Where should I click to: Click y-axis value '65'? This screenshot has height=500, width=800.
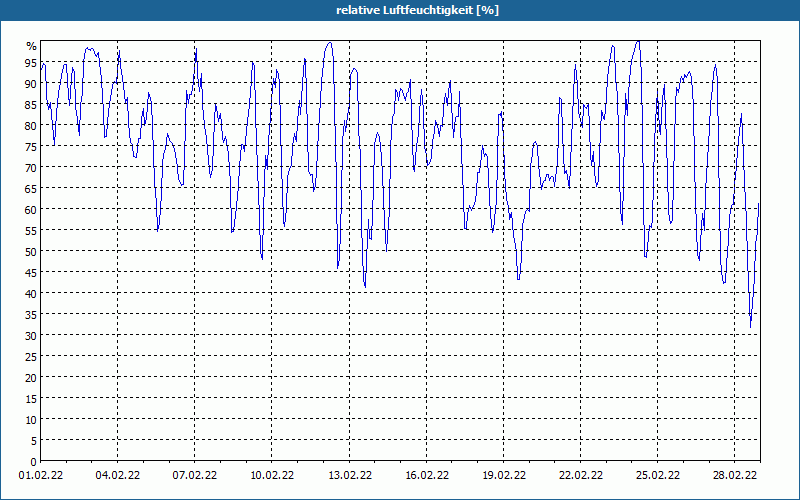coord(31,189)
